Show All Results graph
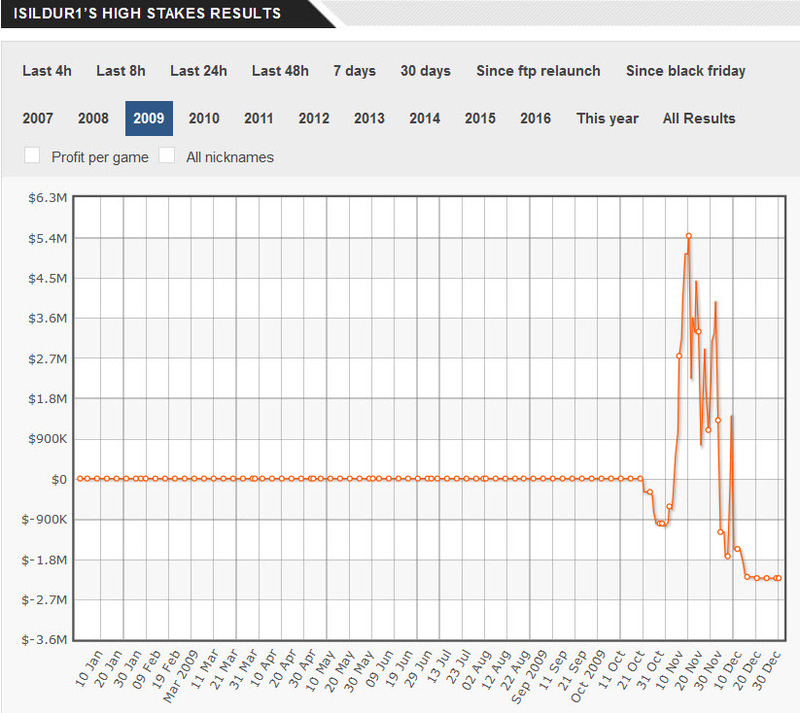Viewport: 800px width, 713px height. coord(698,118)
